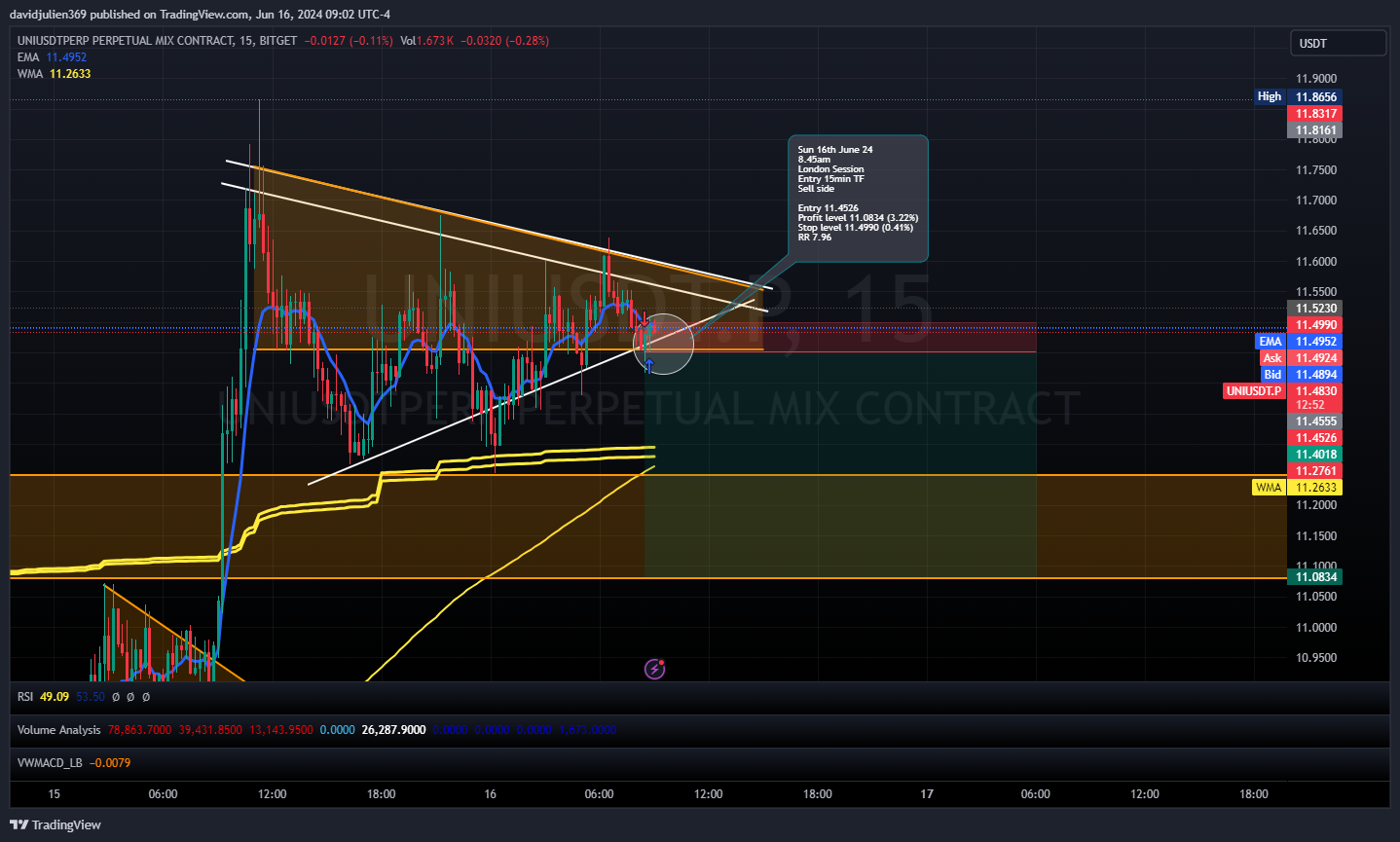Click the countdown timer 12:52 label
This screenshot has height=842, width=1400.
1310,405
